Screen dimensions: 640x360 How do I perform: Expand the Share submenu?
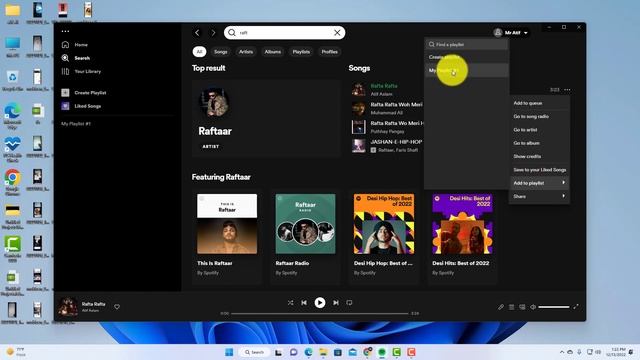click(x=539, y=196)
